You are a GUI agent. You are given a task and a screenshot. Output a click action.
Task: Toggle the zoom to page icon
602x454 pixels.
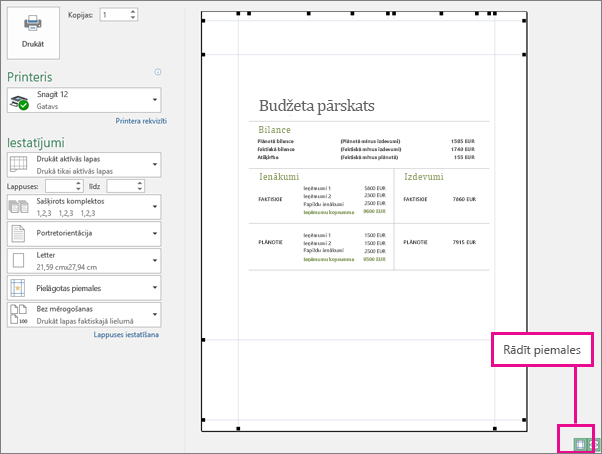pyautogui.click(x=594, y=444)
